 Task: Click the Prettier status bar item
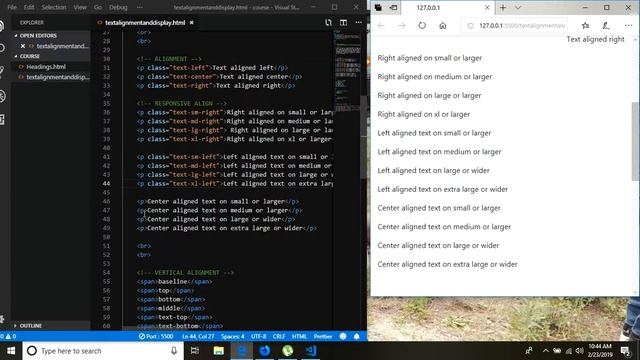[322, 336]
